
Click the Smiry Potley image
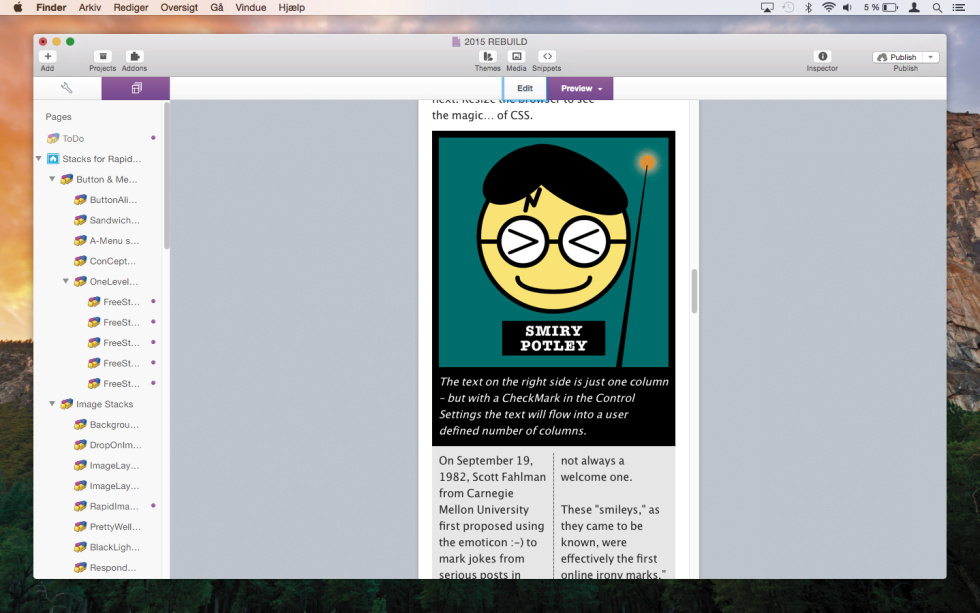tap(553, 252)
